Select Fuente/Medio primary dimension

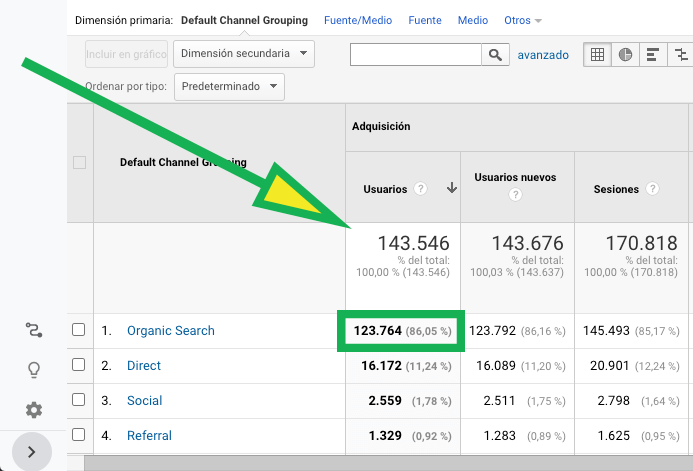pyautogui.click(x=358, y=20)
